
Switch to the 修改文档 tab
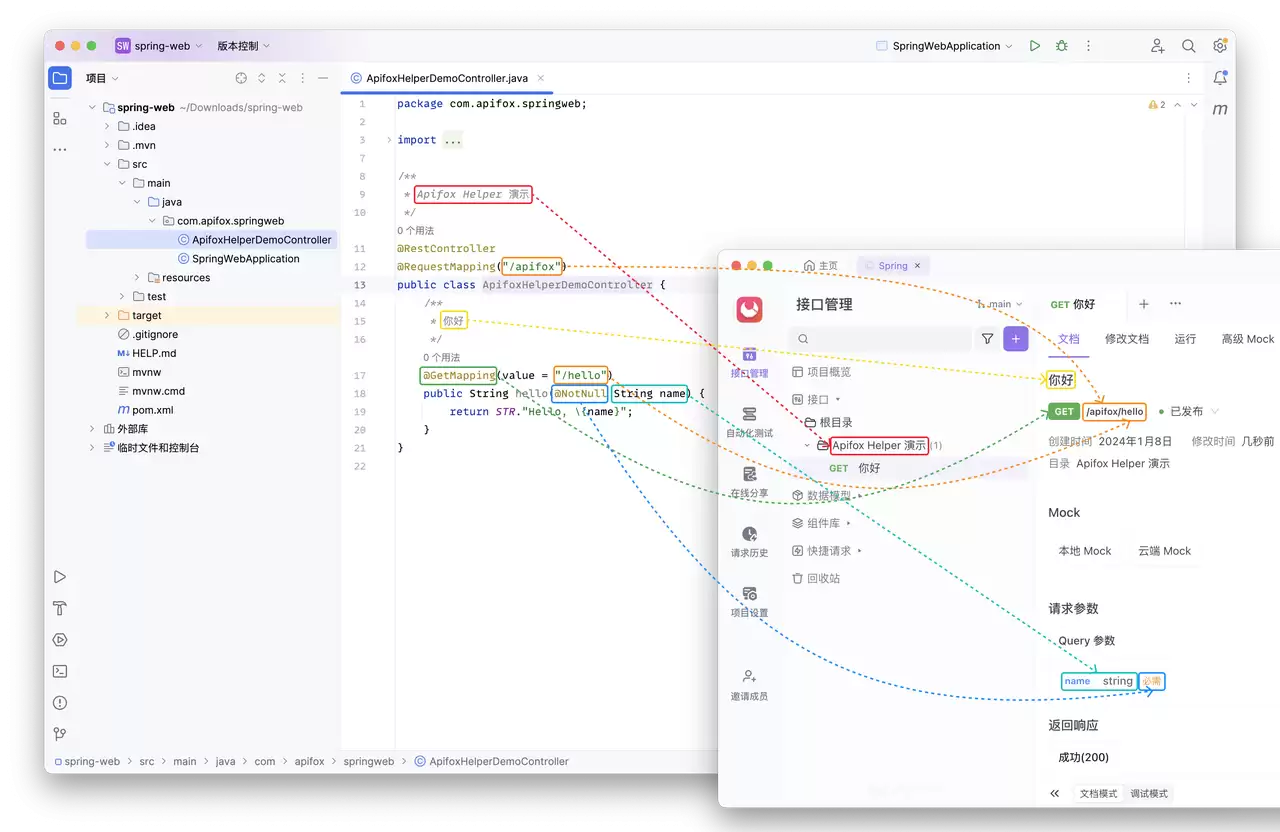tap(1127, 339)
